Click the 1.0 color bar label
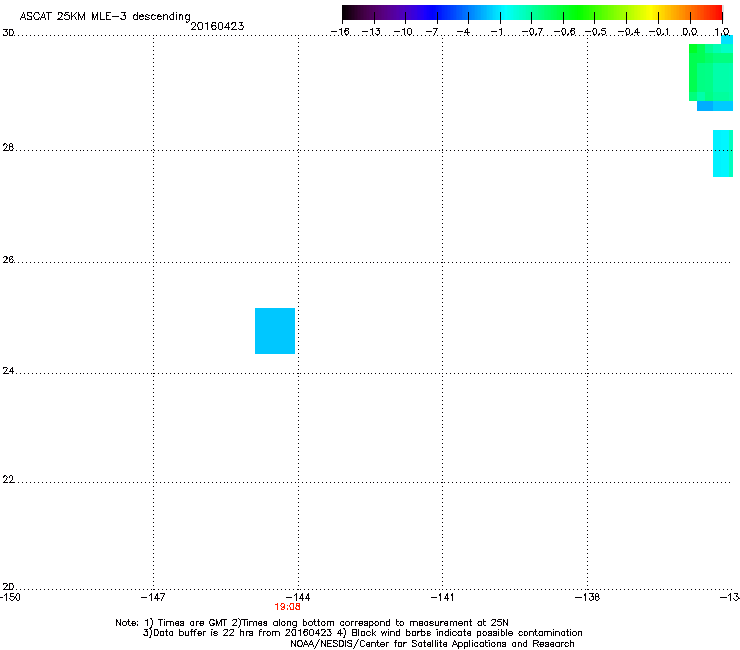Screen dimensions: 740x650 [722, 32]
